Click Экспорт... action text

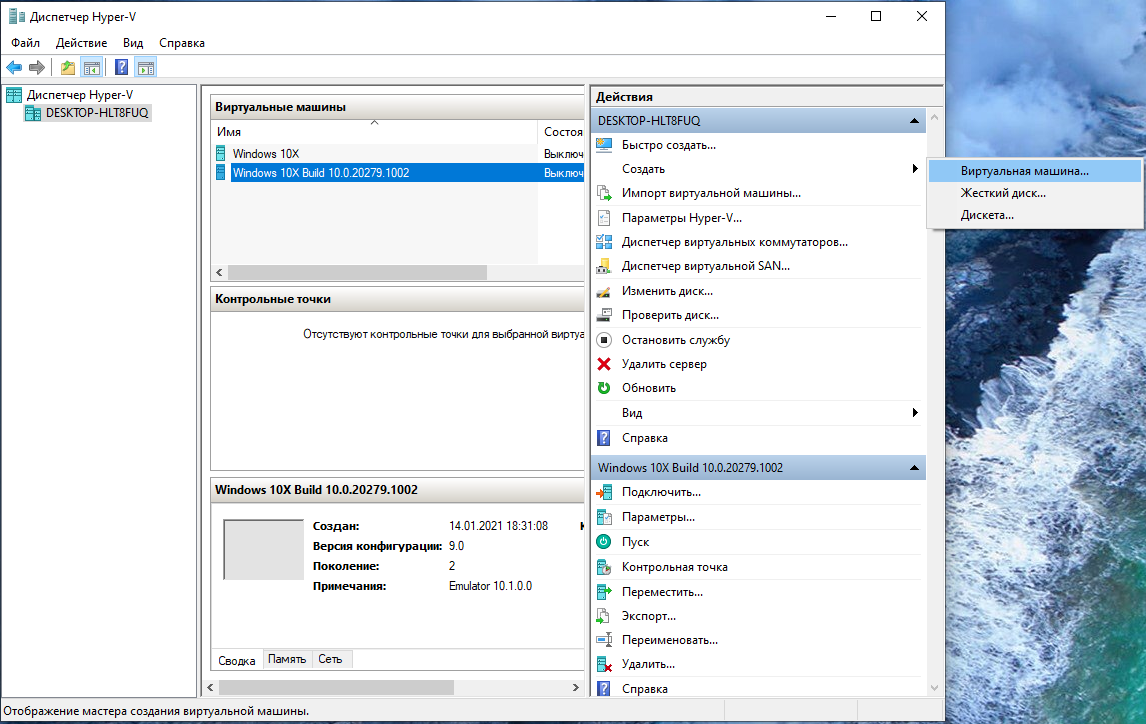648,616
